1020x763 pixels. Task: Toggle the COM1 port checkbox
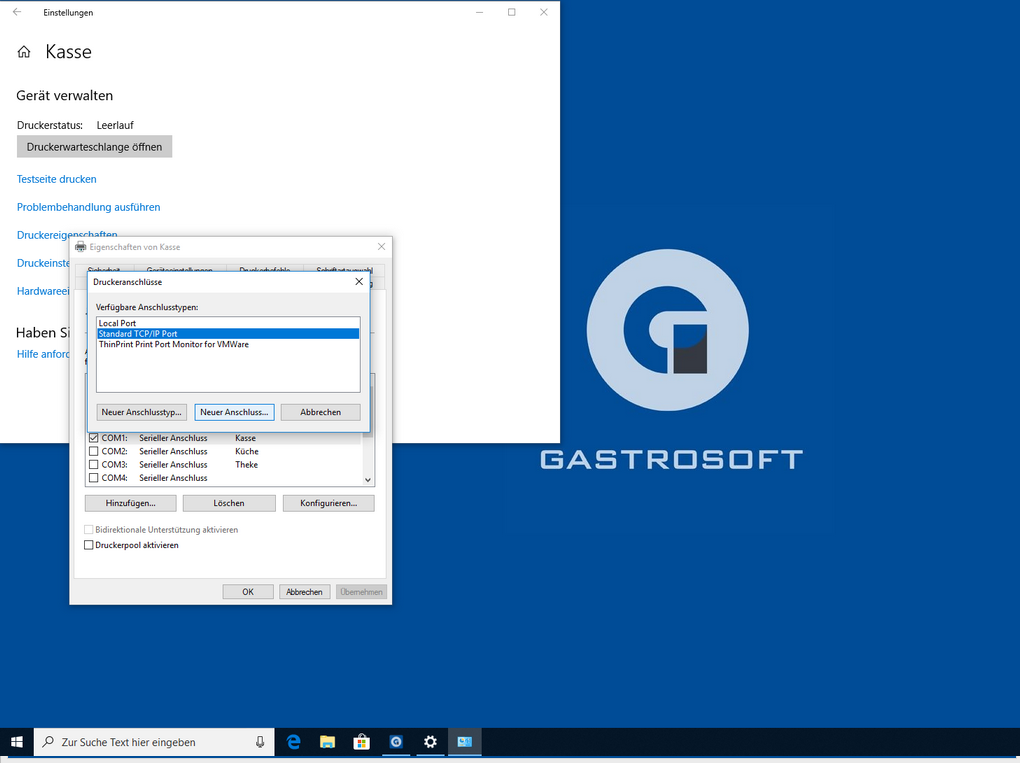pos(94,438)
